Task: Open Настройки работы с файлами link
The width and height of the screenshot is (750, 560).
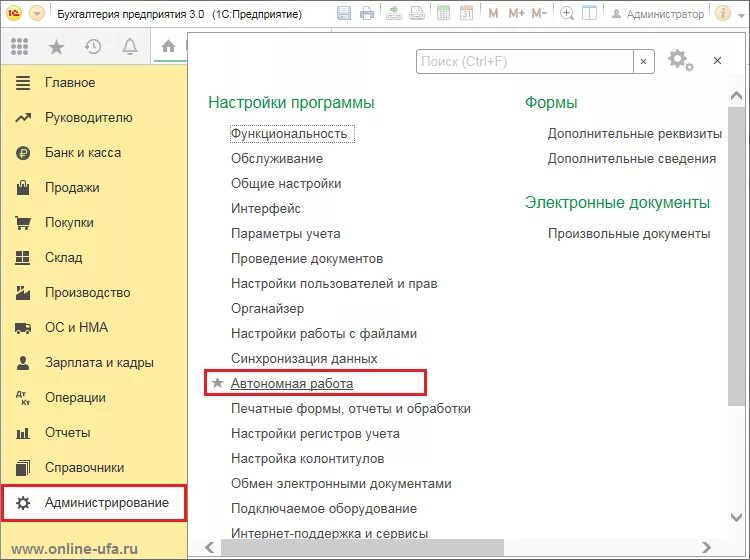Action: [x=324, y=333]
